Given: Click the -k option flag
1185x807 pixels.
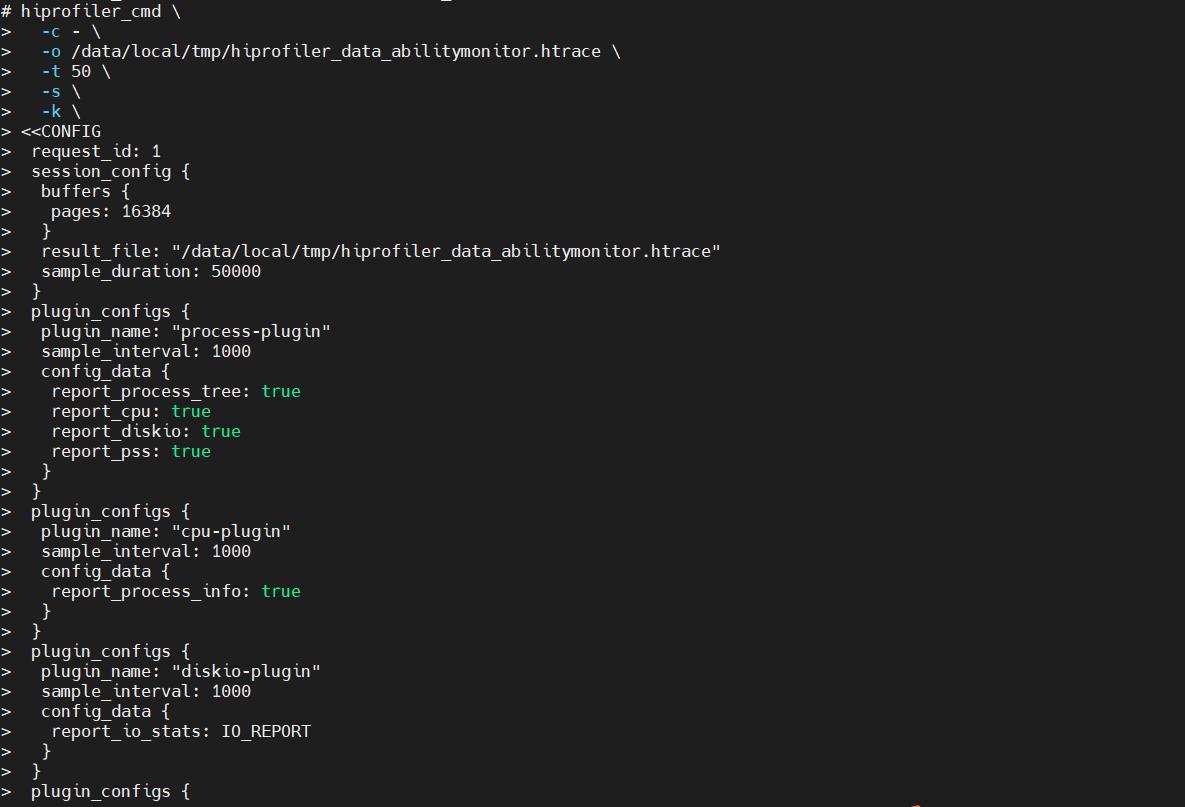Looking at the screenshot, I should (51, 112).
